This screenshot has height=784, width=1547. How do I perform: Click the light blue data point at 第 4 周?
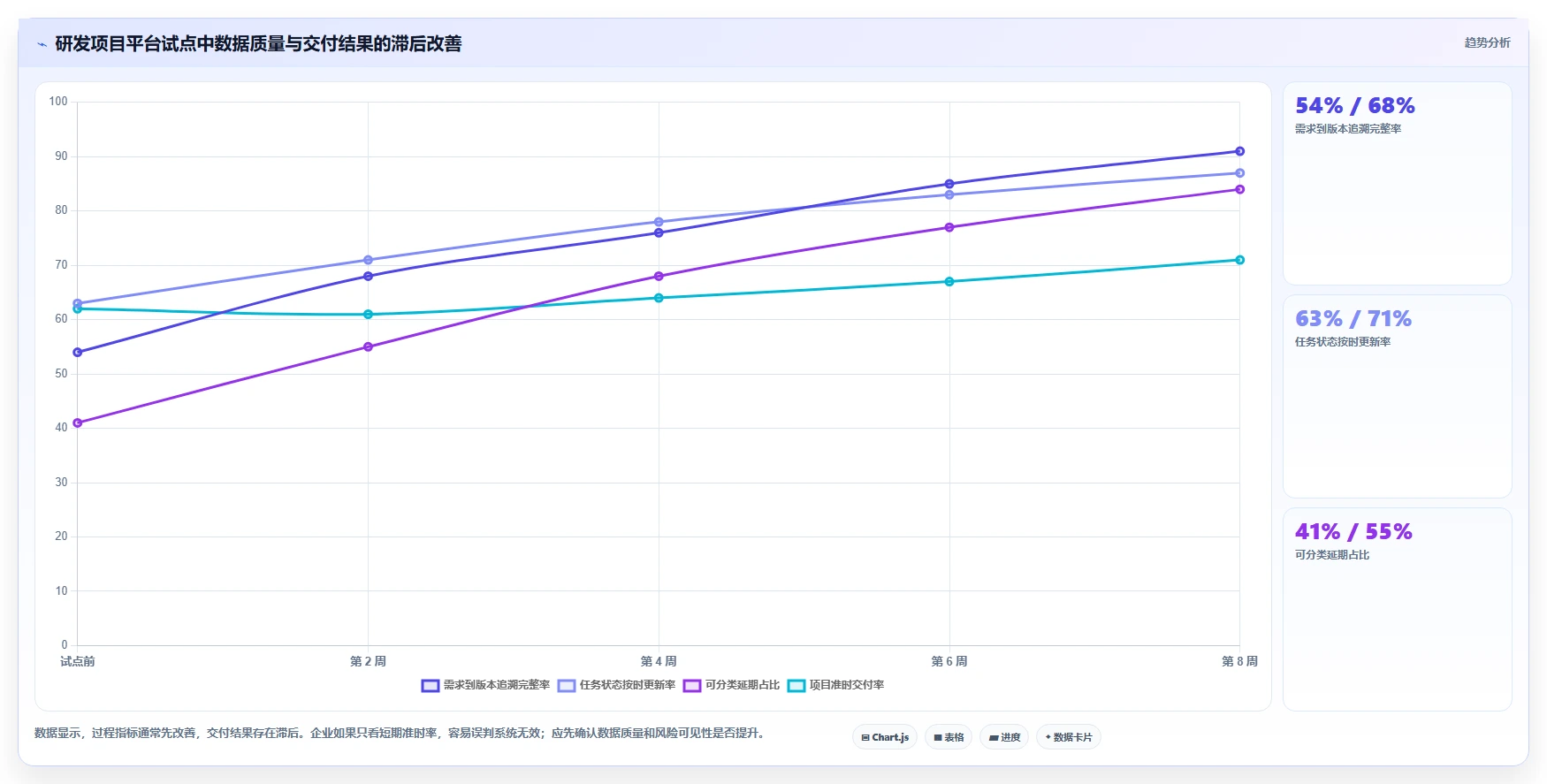(659, 222)
